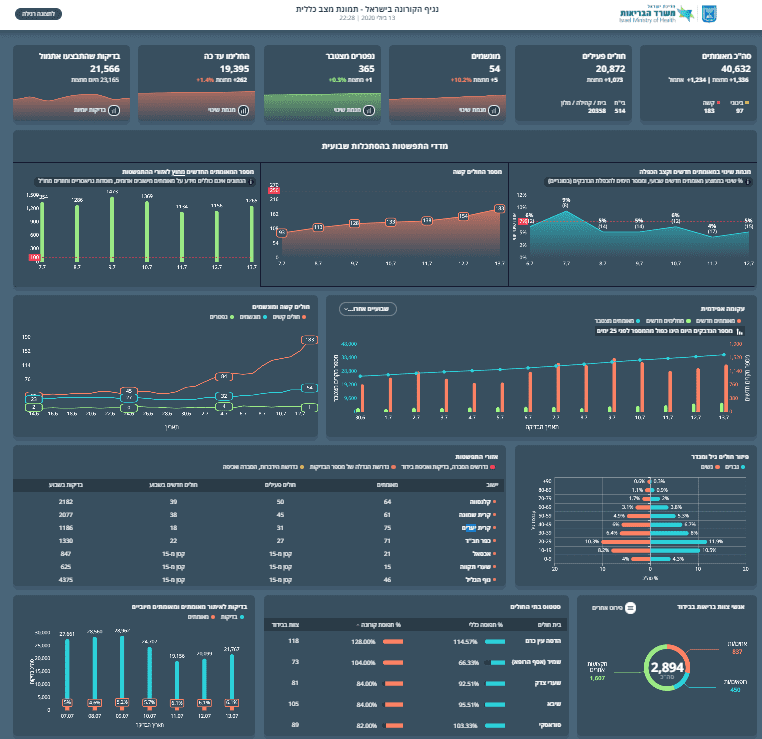762x739 pixels.
Task: Click the 'הדסה עין כרם' hospital row
Action: click(416, 641)
